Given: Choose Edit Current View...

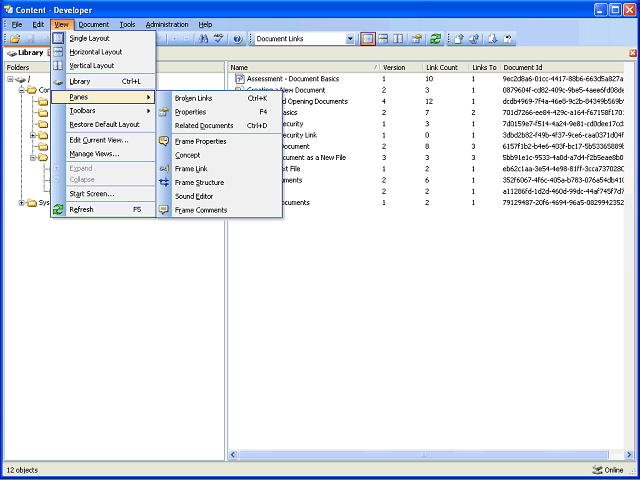Looking at the screenshot, I should tap(103, 140).
